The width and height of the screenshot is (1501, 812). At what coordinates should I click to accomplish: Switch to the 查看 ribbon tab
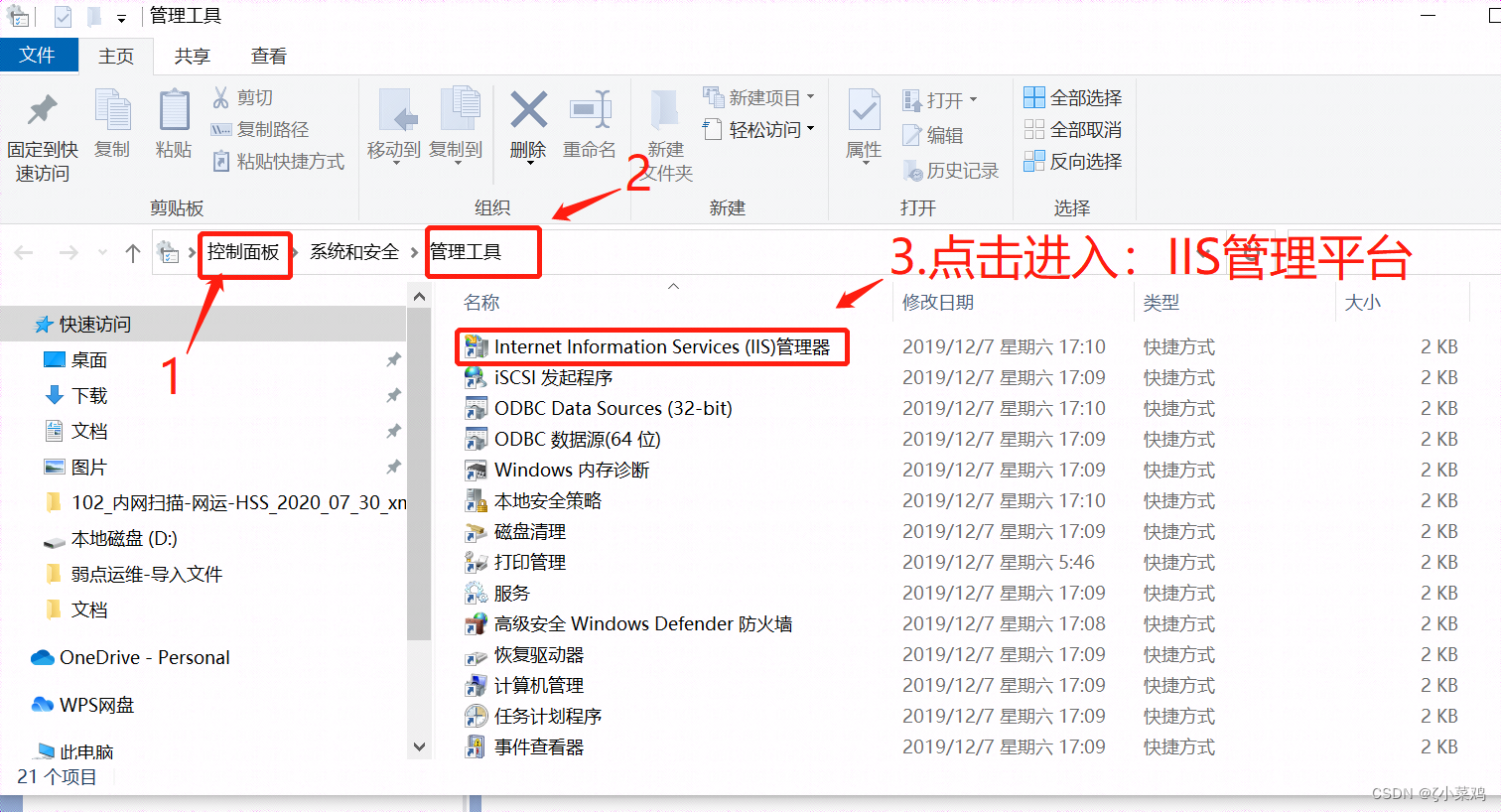269,56
